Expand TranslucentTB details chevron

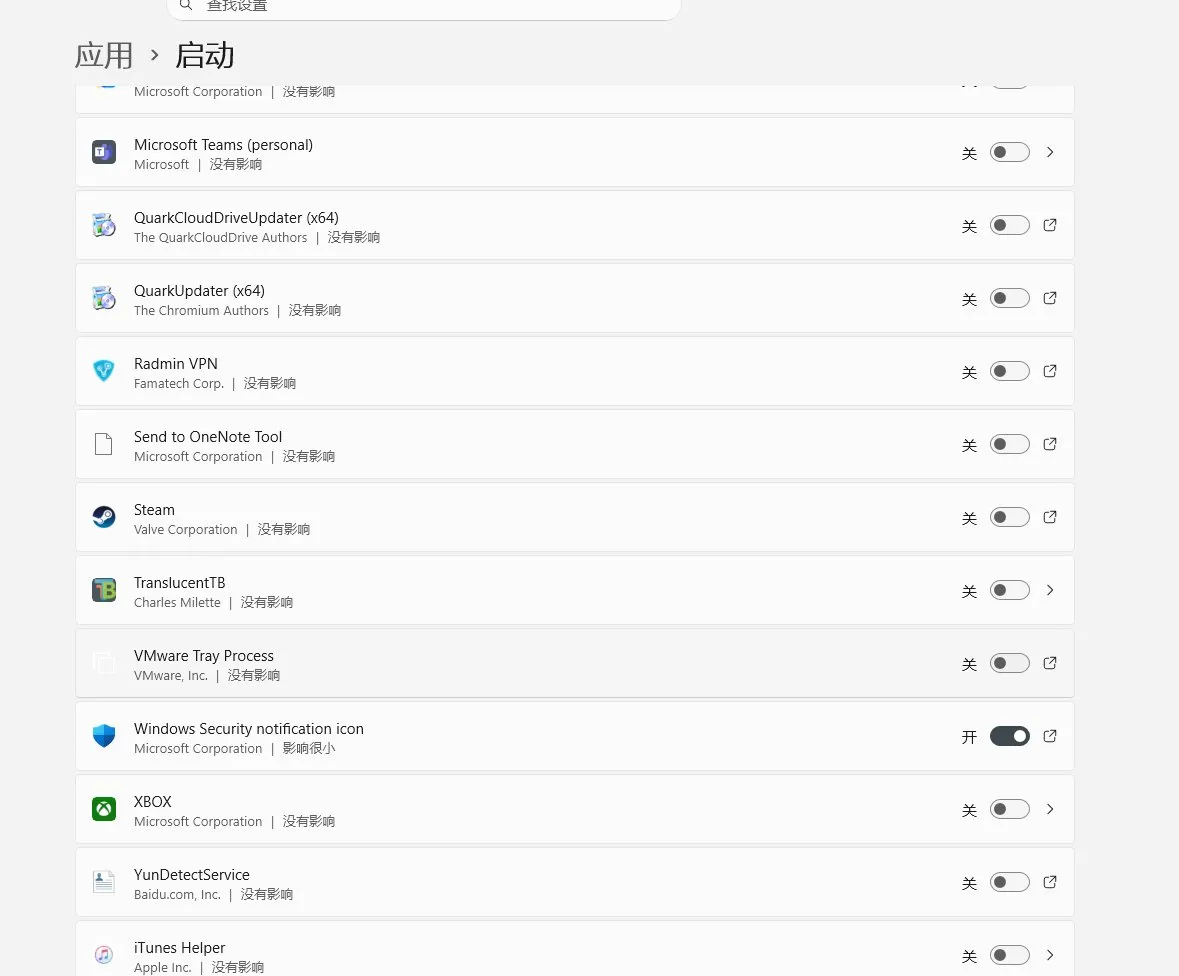(1050, 590)
